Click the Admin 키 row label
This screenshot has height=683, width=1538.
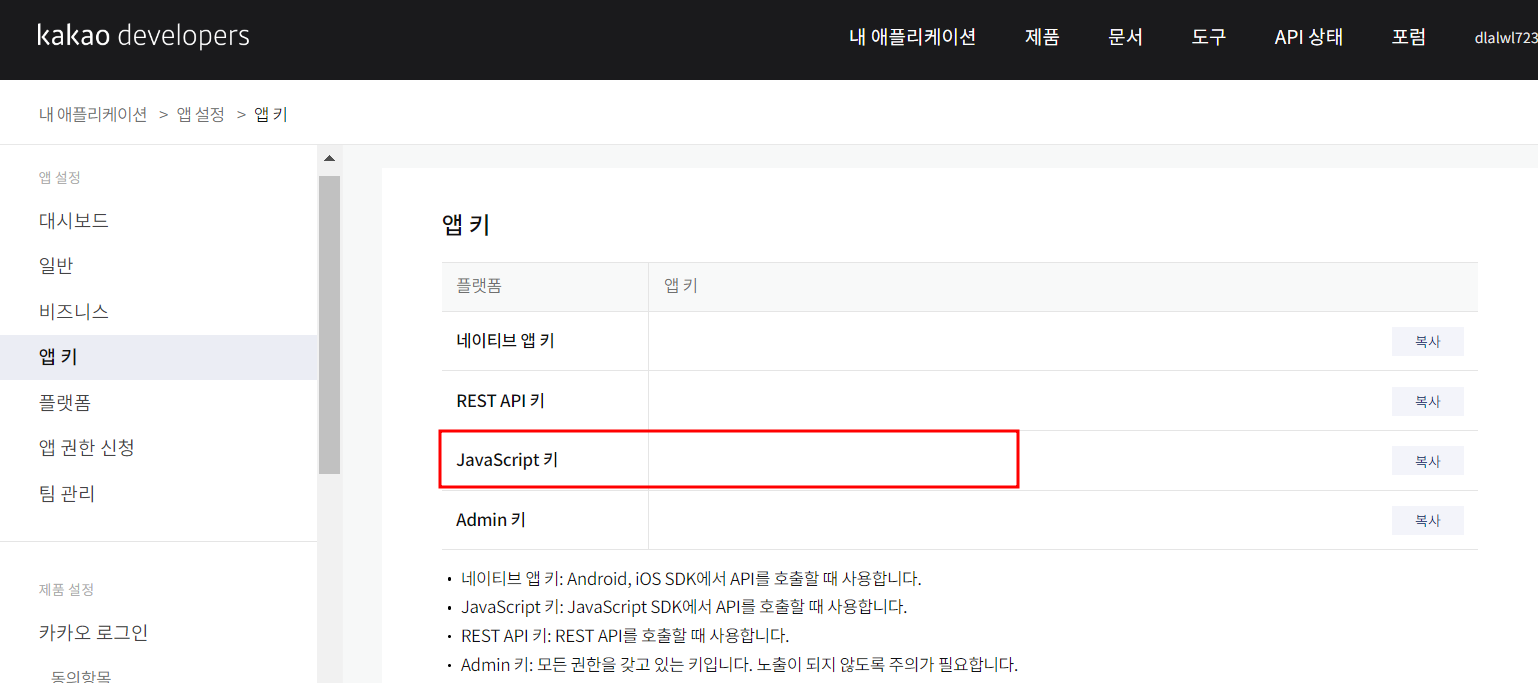(491, 520)
